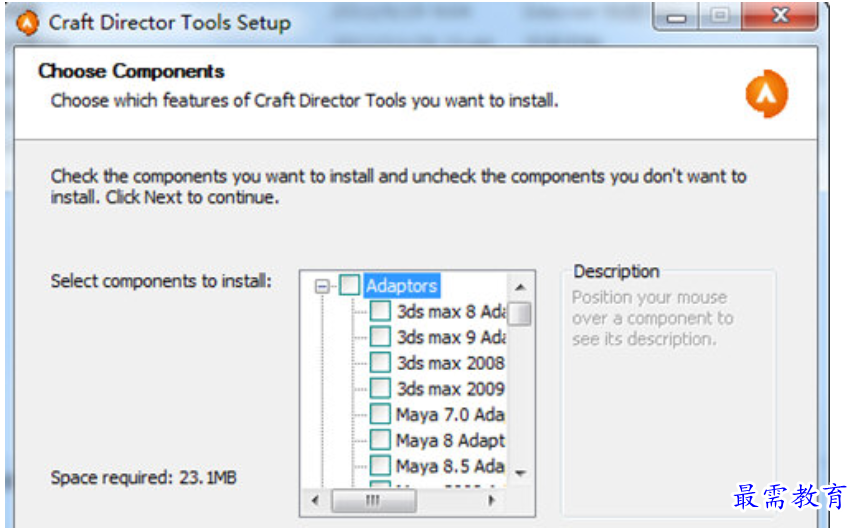Viewport: 855px width, 528px height.
Task: Select the 3ds max 2009 row
Action: pos(450,388)
